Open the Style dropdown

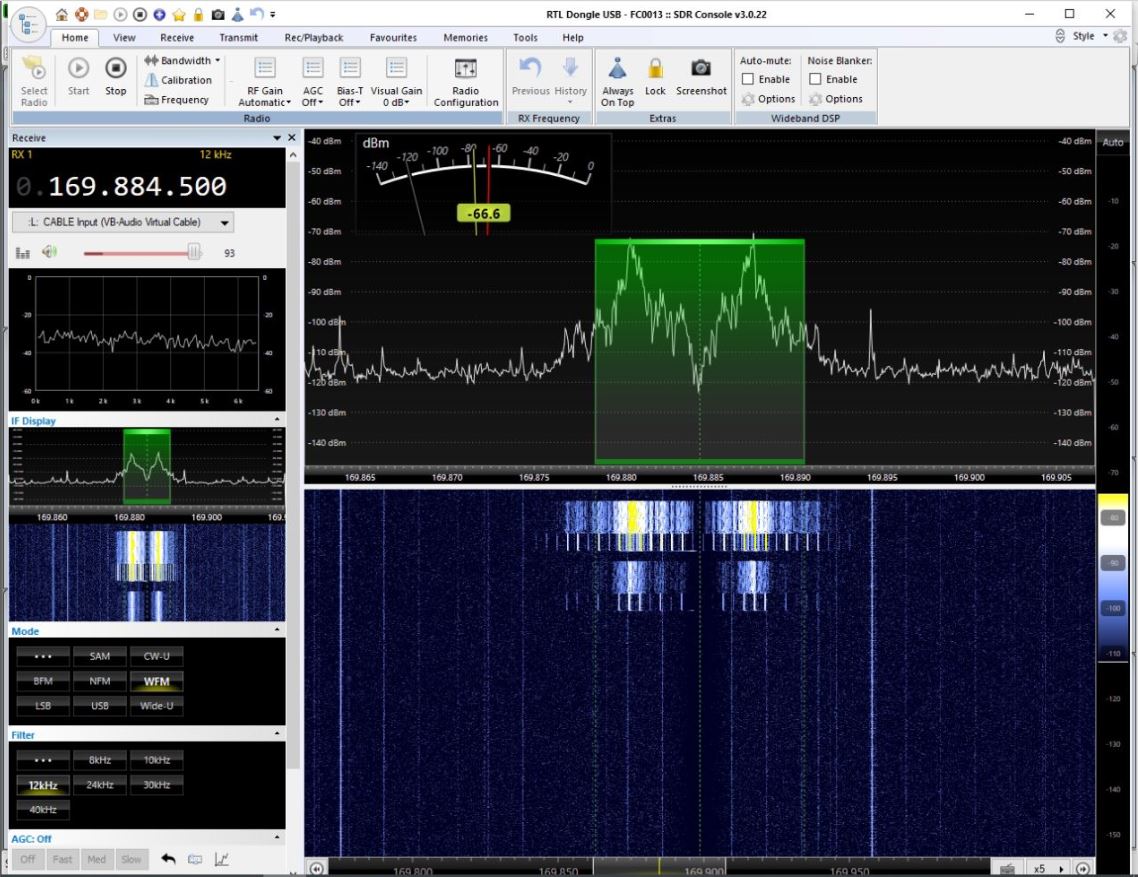point(1090,36)
